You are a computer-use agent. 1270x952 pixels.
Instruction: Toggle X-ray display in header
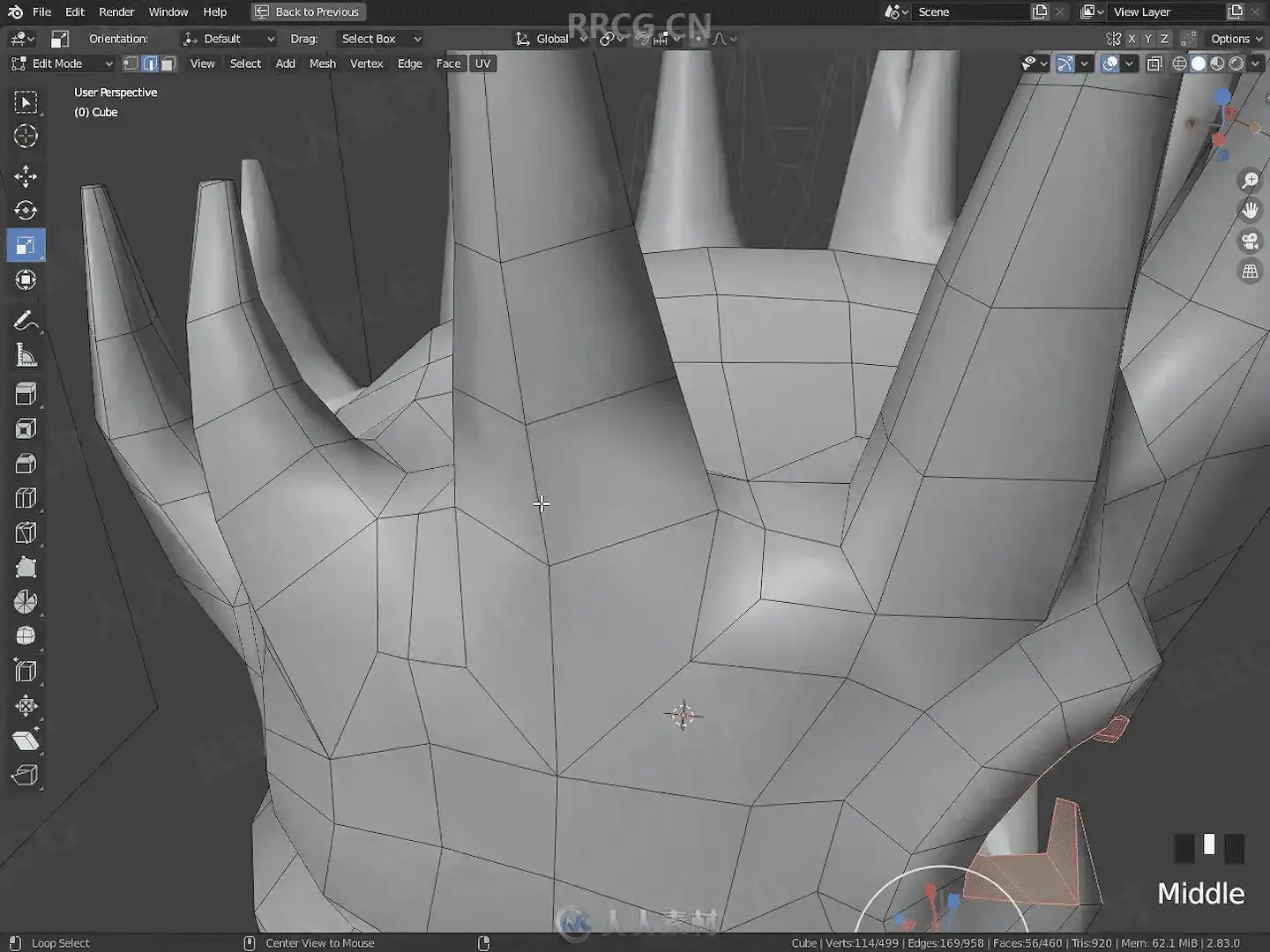click(x=1154, y=63)
